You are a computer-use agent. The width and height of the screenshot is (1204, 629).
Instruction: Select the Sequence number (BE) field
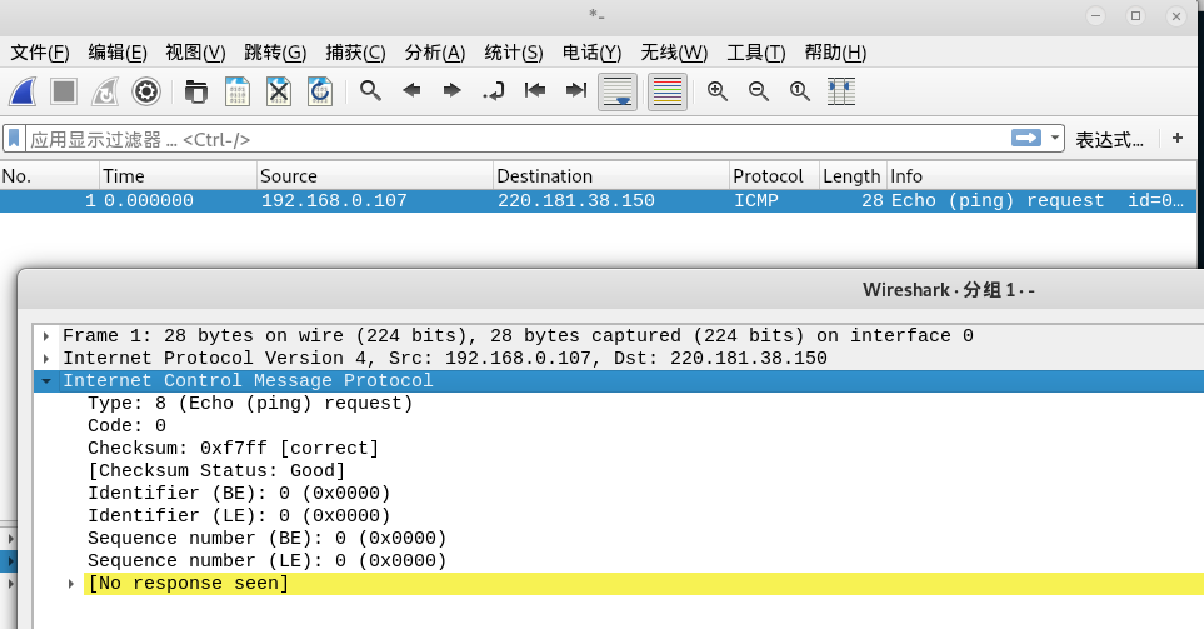(x=267, y=538)
